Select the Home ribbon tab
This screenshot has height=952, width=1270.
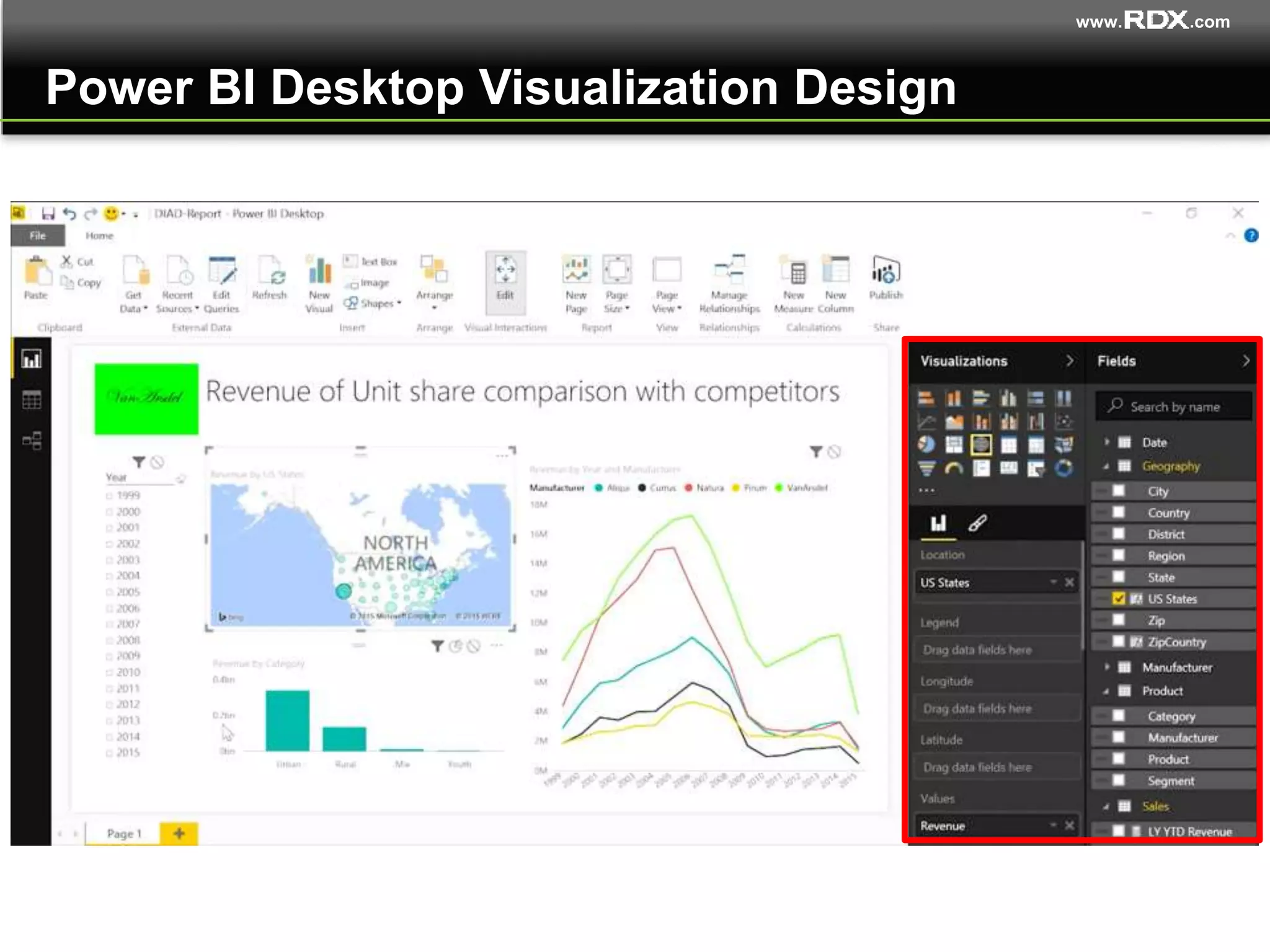pos(99,236)
